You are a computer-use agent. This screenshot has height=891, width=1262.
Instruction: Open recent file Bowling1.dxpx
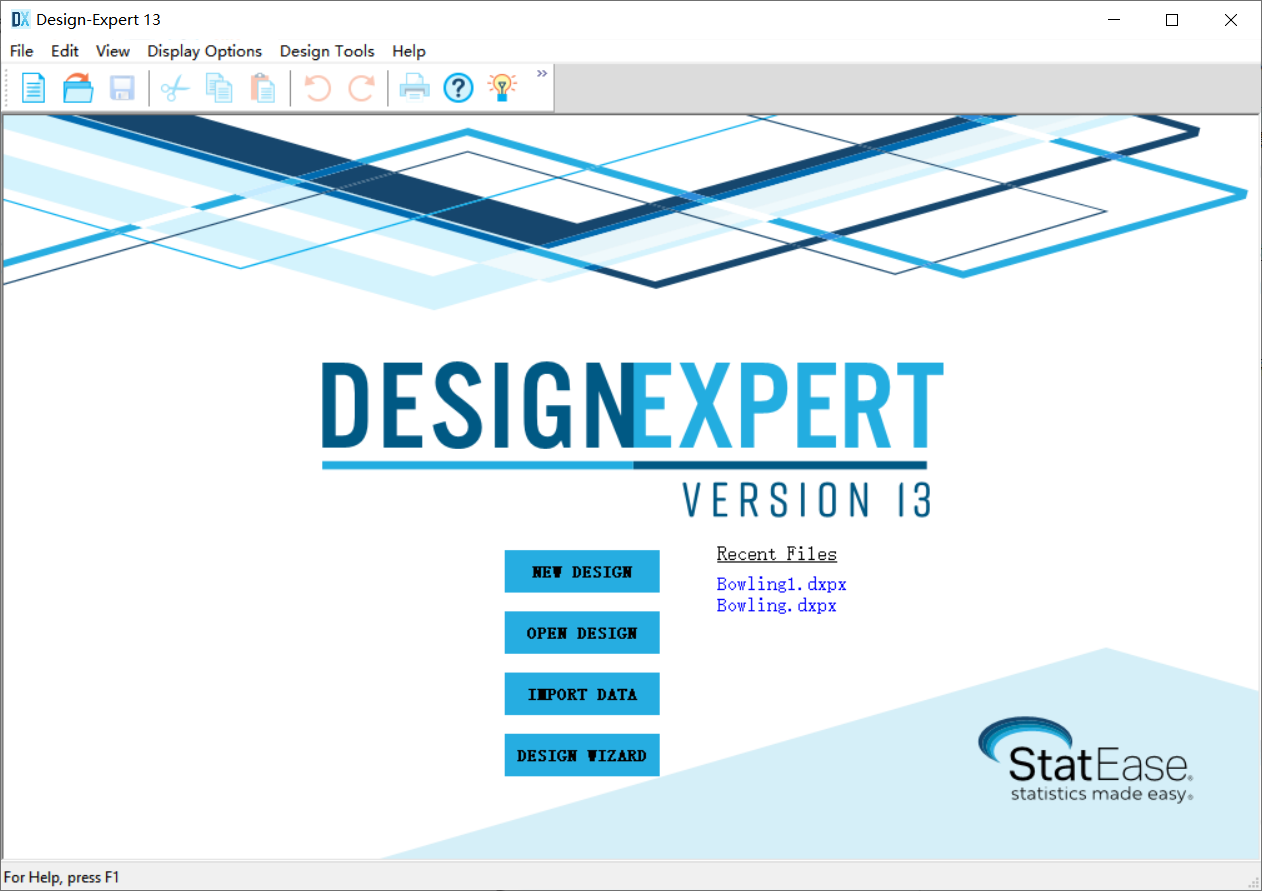tap(782, 584)
